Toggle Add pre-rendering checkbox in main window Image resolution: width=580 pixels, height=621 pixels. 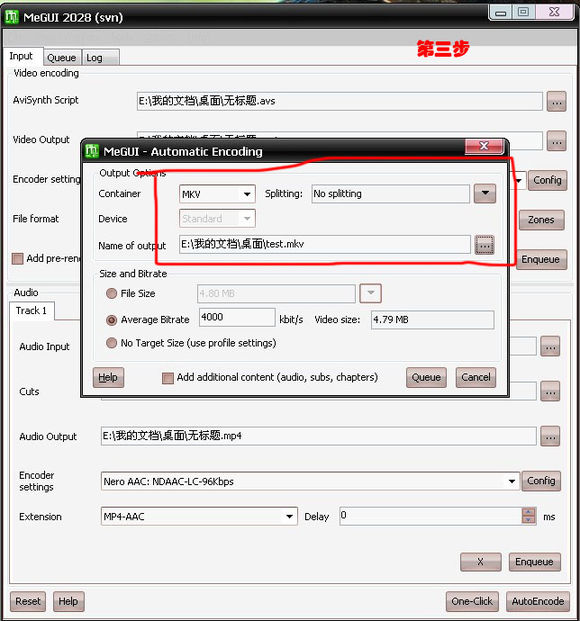(17, 259)
